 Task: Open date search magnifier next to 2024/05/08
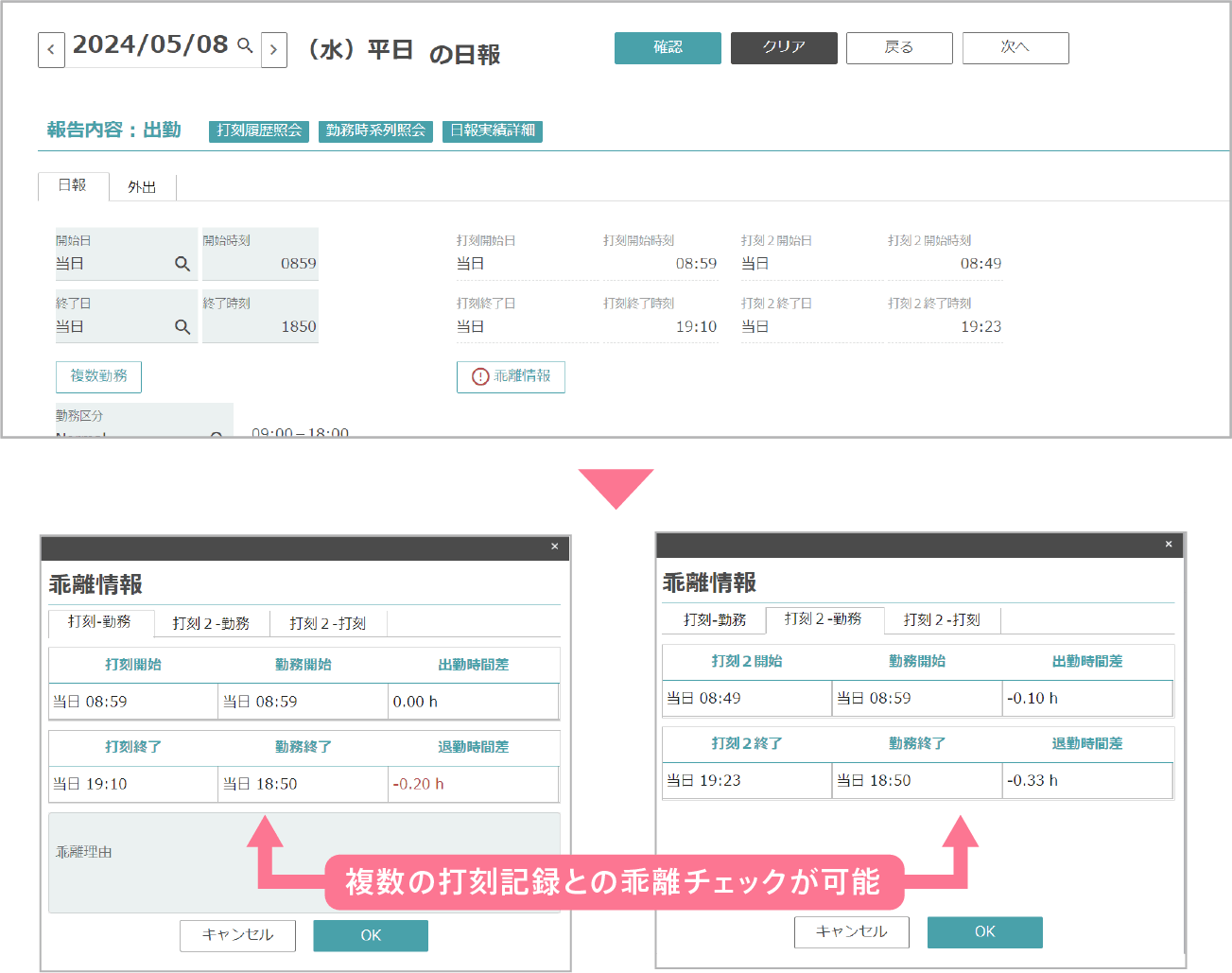tap(245, 45)
